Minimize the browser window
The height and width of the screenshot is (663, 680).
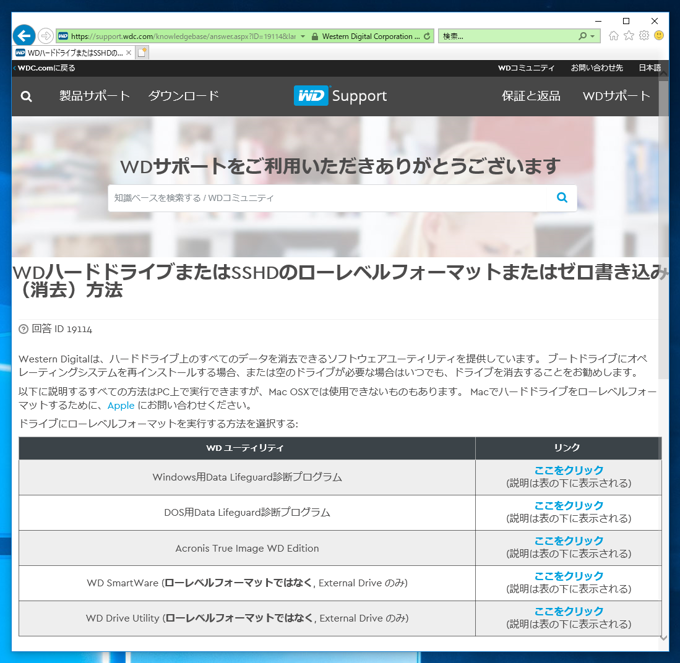pyautogui.click(x=598, y=21)
